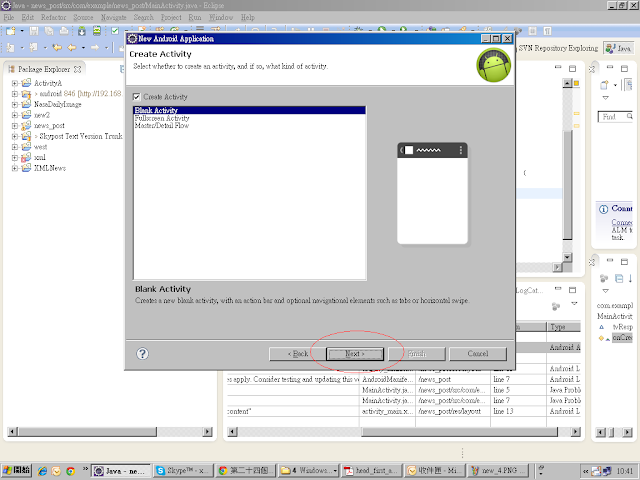Toggle Show Whitespace Characters in toolbar
640x480 pixels.
click(547, 31)
